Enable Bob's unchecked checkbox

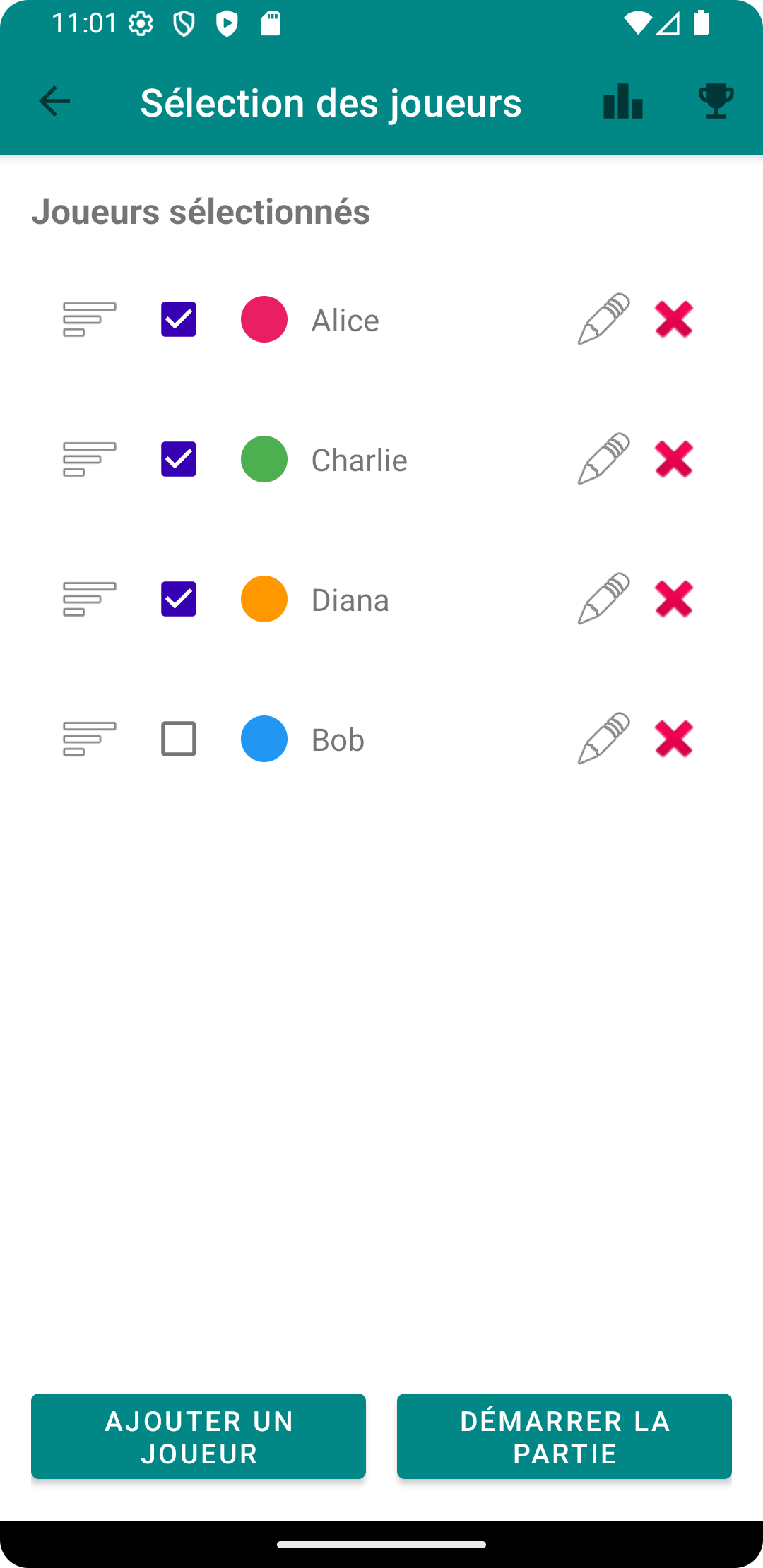click(x=179, y=739)
